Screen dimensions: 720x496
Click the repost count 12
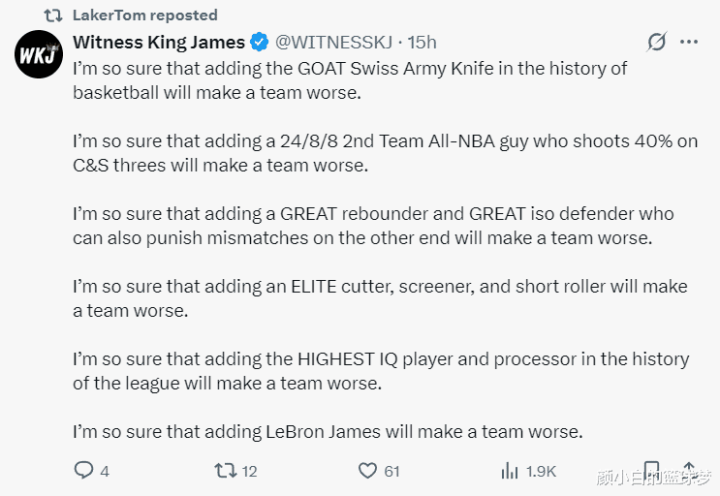(x=250, y=471)
